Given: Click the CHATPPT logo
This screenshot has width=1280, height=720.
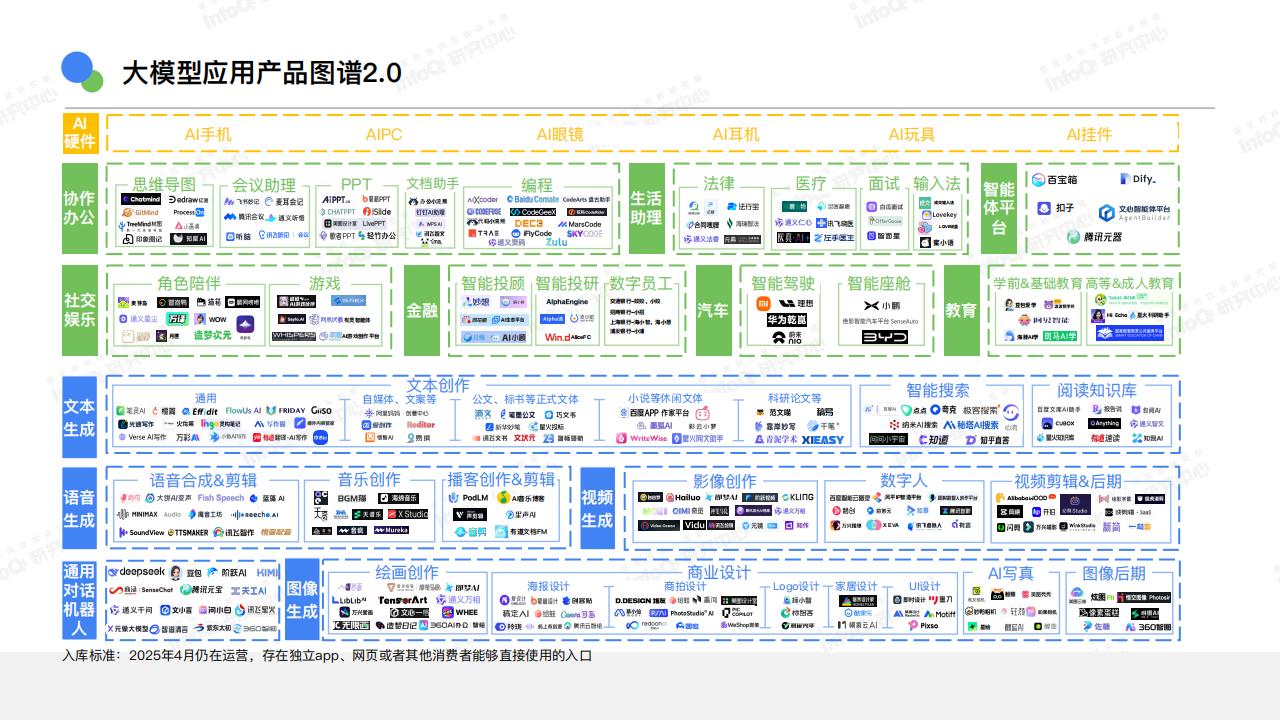Looking at the screenshot, I should [x=337, y=212].
